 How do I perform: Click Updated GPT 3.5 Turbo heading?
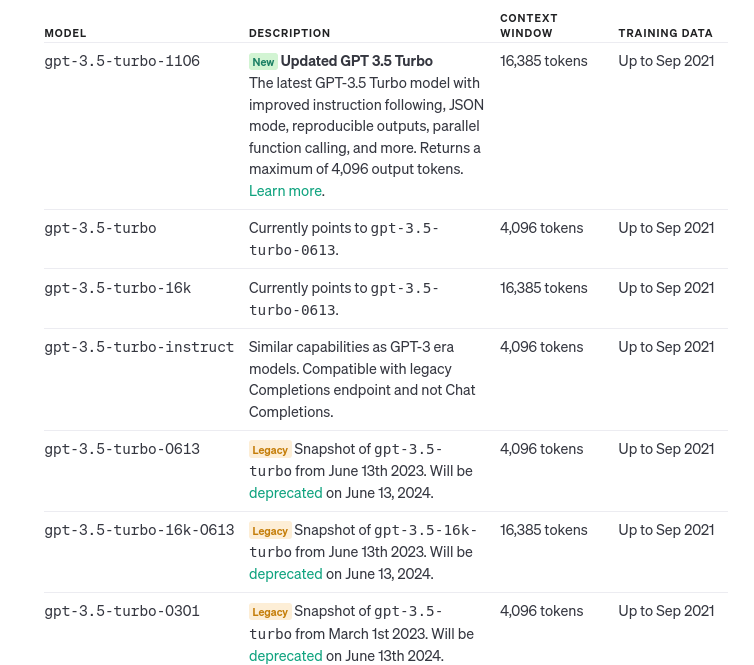(x=356, y=61)
